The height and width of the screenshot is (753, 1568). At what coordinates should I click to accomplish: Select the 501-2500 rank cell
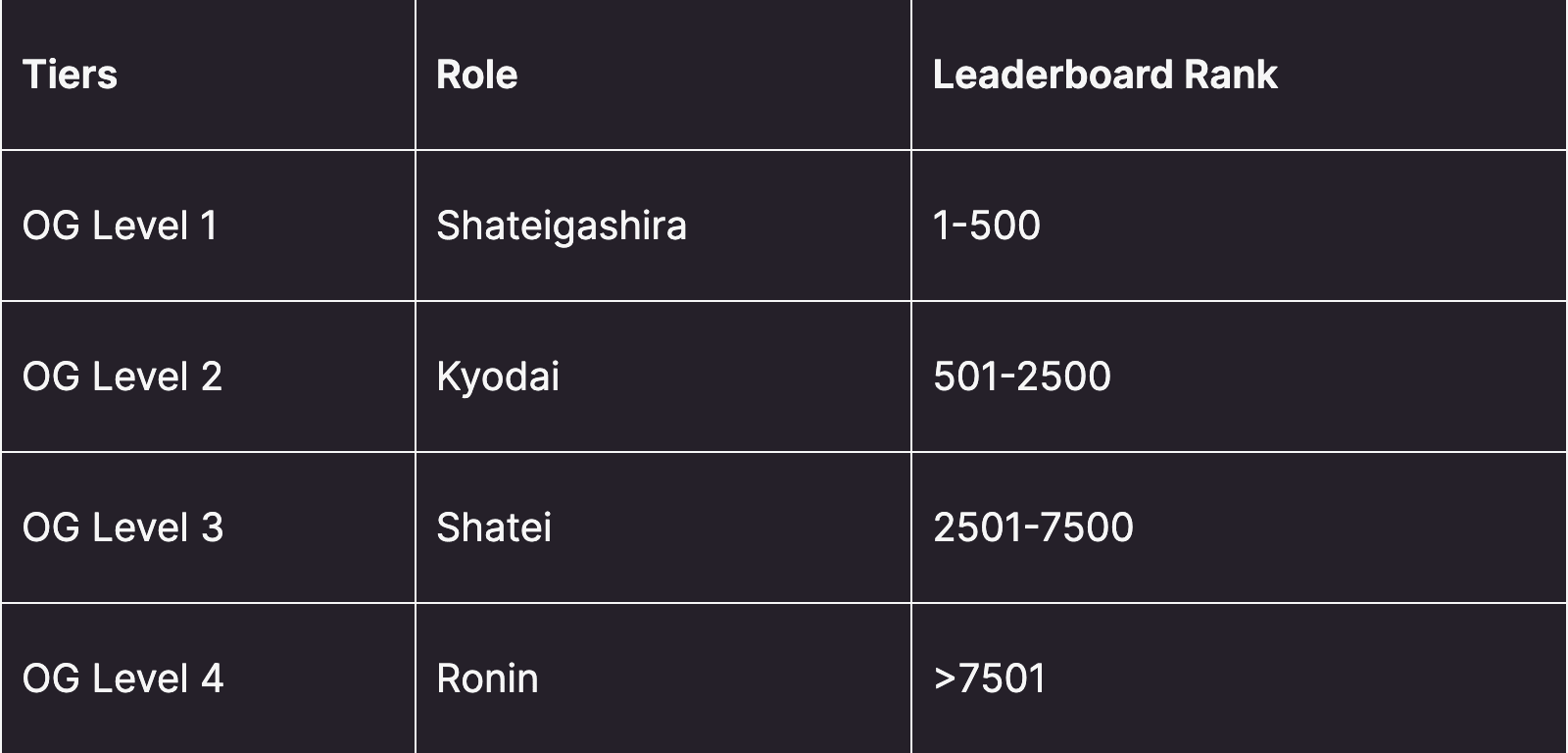click(1240, 376)
